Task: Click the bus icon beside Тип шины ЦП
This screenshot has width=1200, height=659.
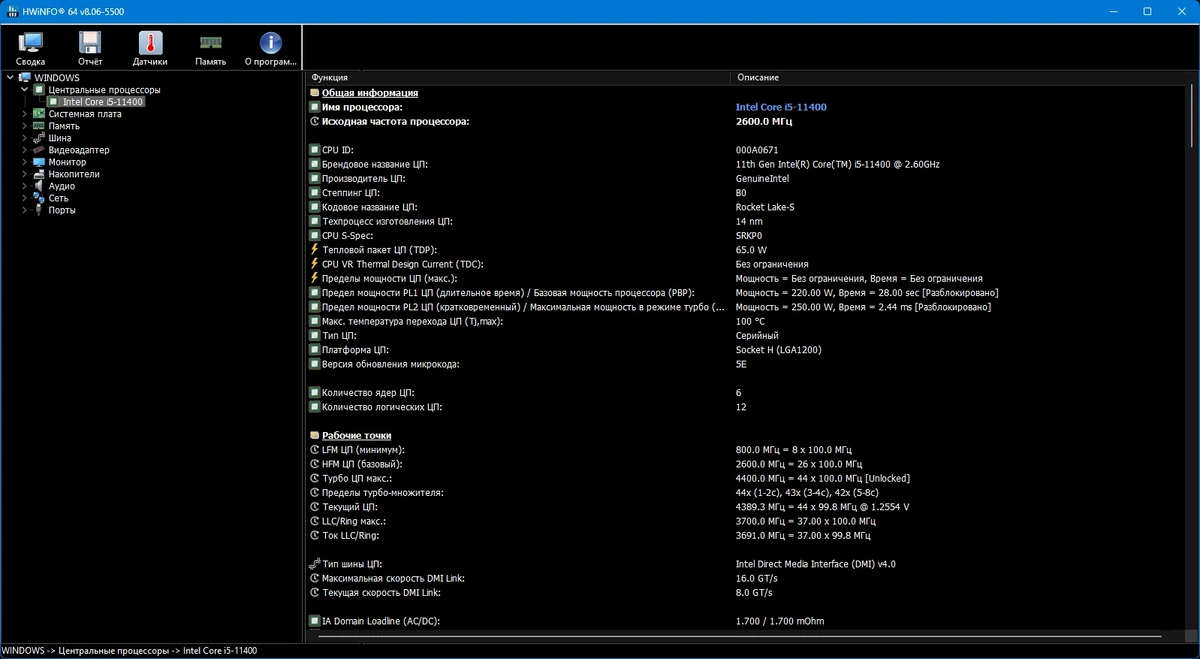Action: click(x=314, y=564)
